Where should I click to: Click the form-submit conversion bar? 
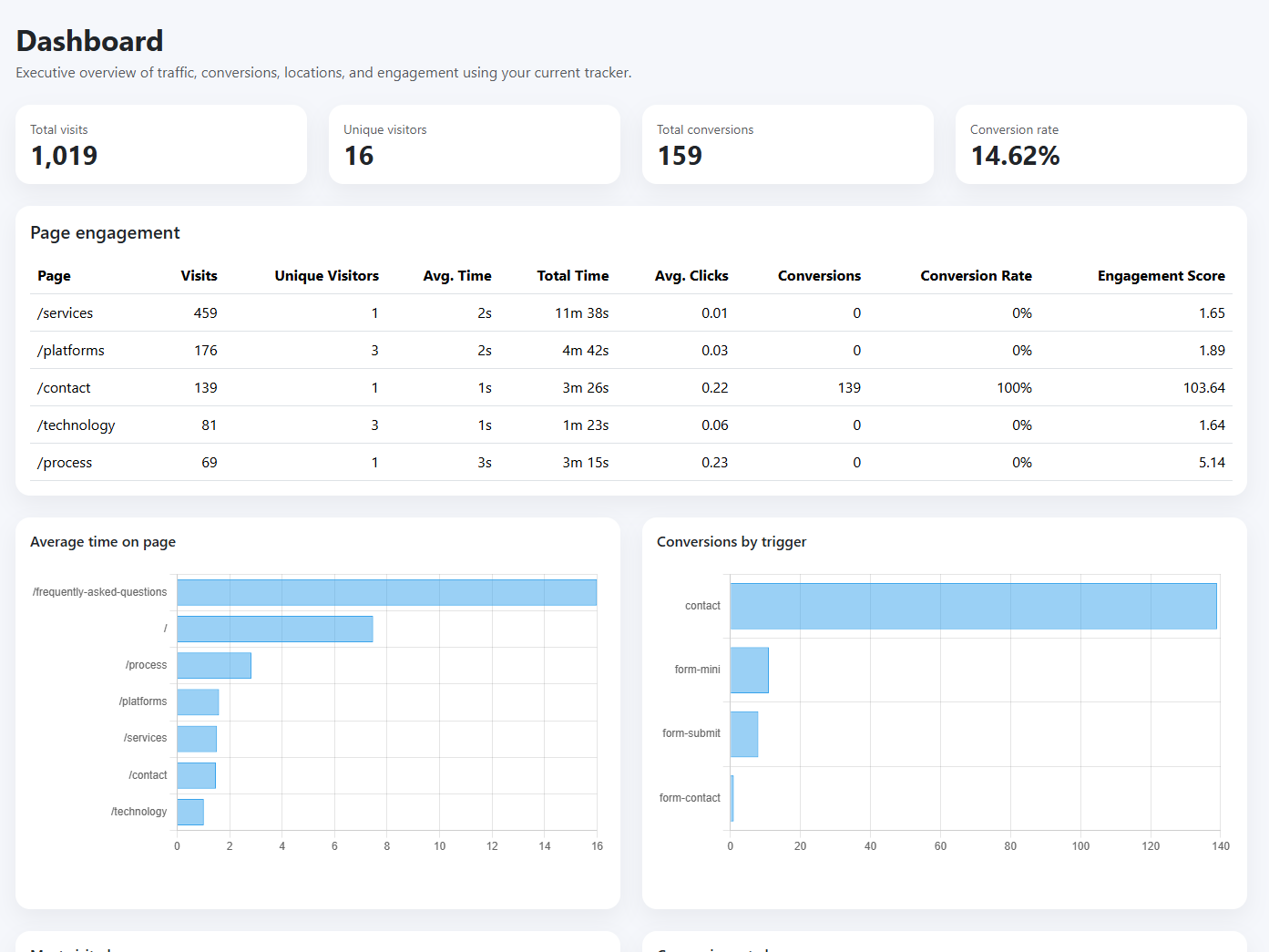[x=743, y=733]
